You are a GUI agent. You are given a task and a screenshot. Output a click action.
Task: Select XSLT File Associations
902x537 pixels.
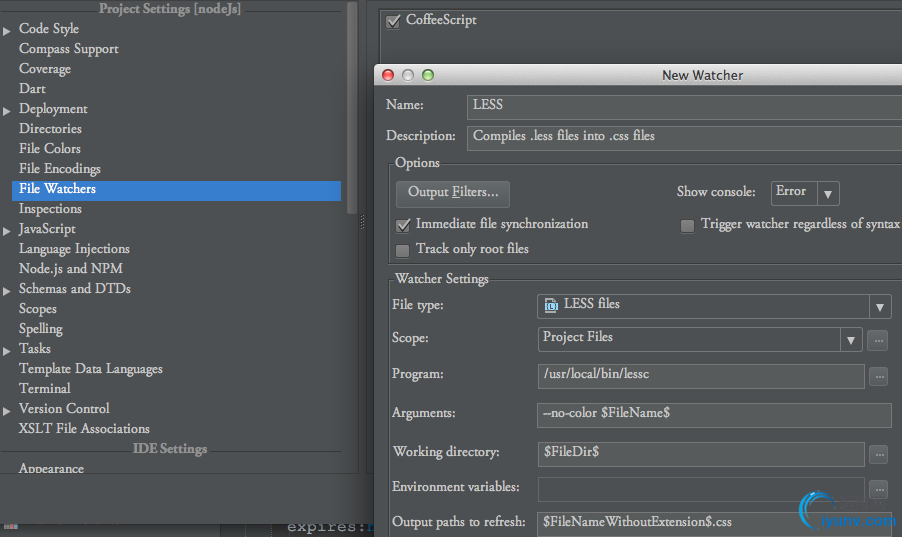pos(84,429)
